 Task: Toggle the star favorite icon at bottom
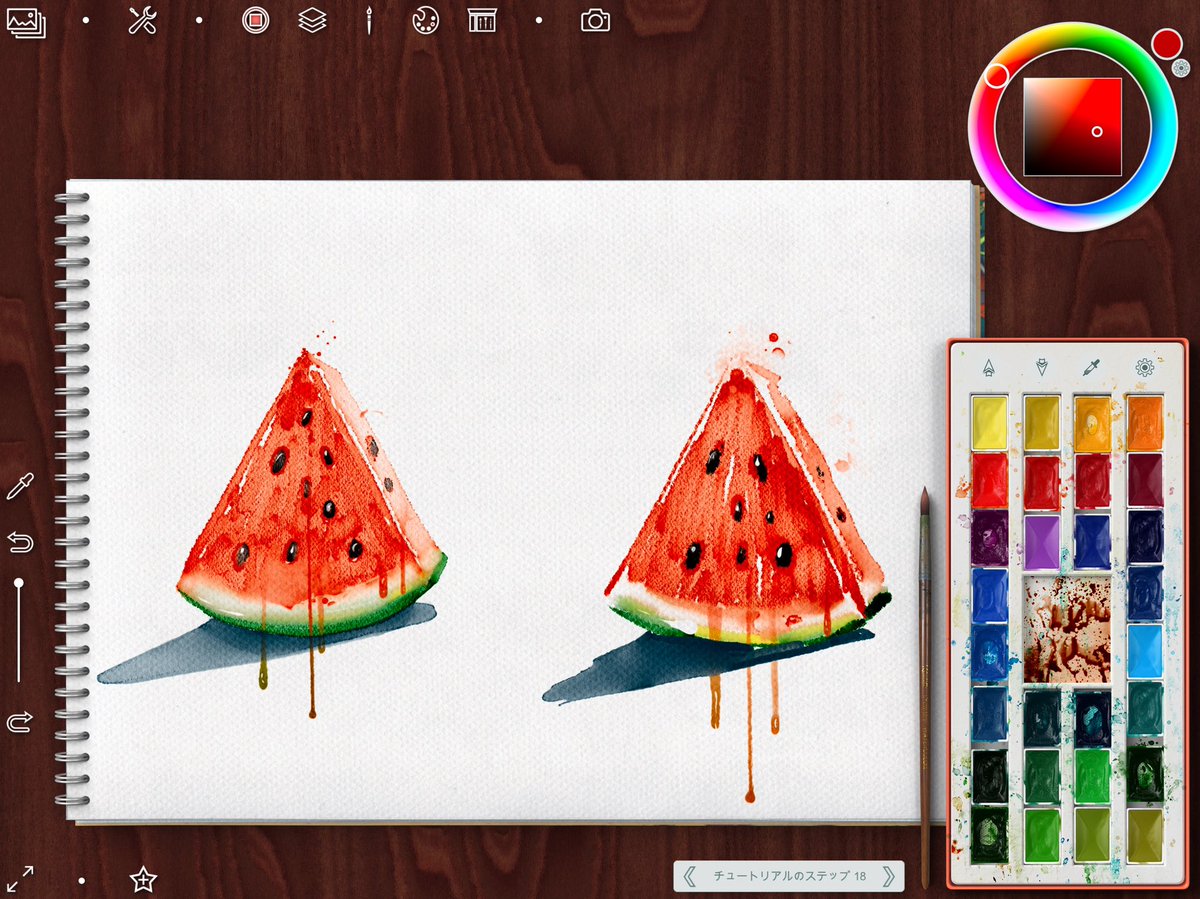[x=143, y=880]
